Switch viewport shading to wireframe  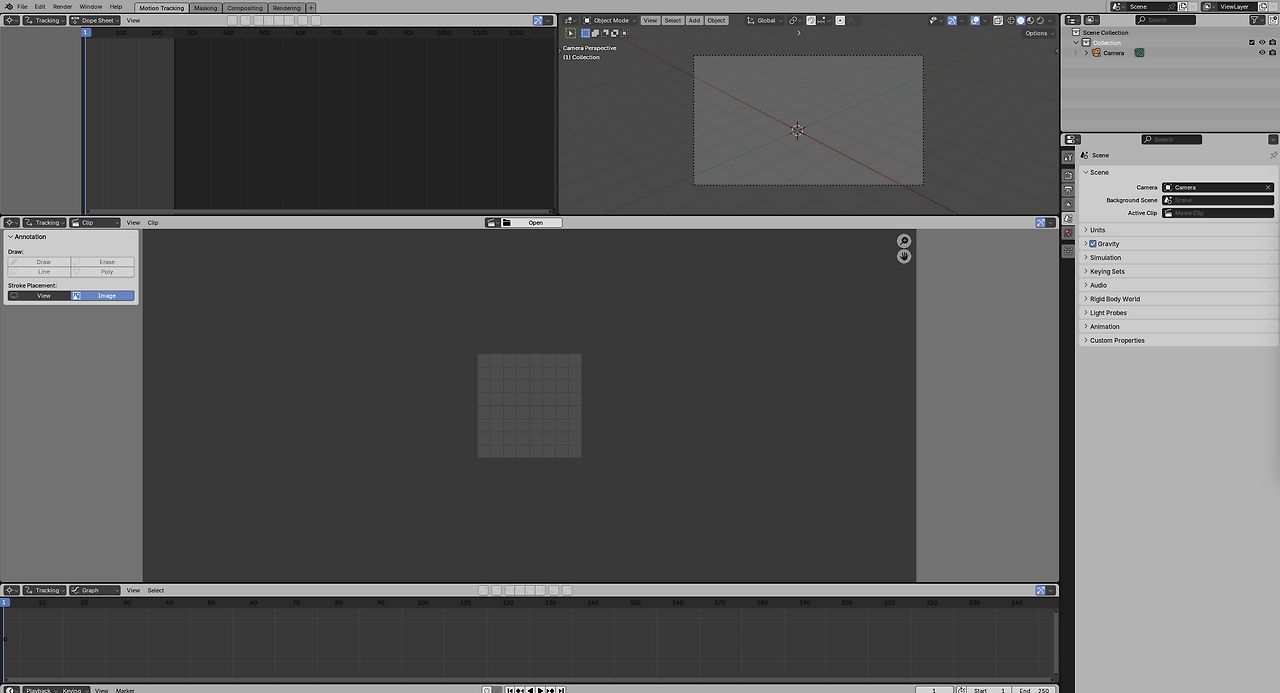tap(1010, 20)
